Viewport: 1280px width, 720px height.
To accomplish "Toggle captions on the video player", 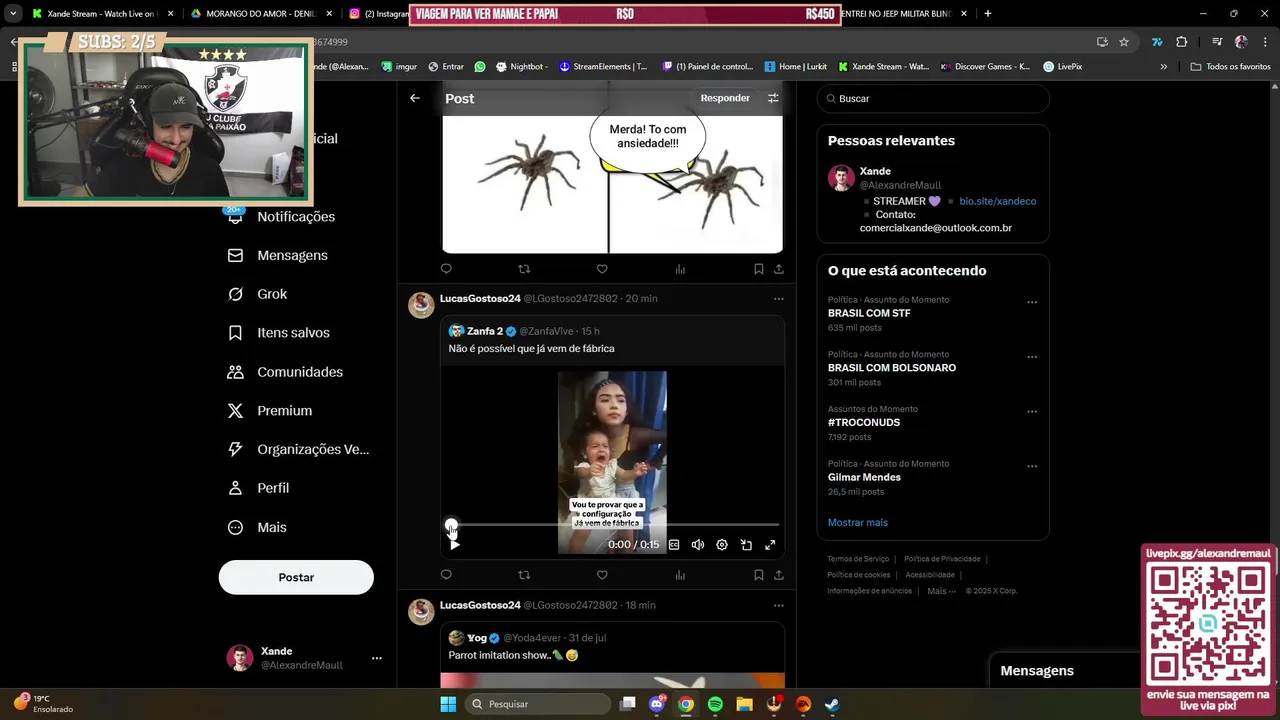I will [674, 545].
